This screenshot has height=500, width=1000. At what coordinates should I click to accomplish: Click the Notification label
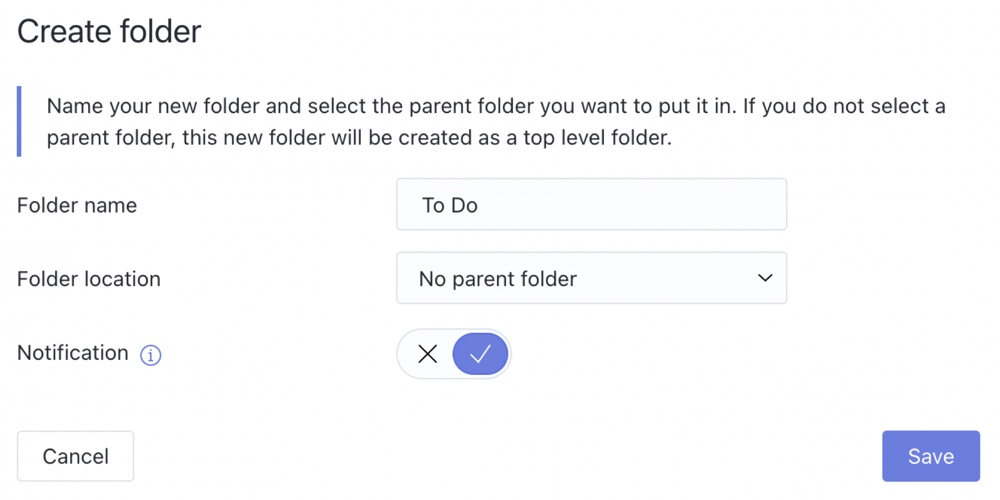pos(73,353)
